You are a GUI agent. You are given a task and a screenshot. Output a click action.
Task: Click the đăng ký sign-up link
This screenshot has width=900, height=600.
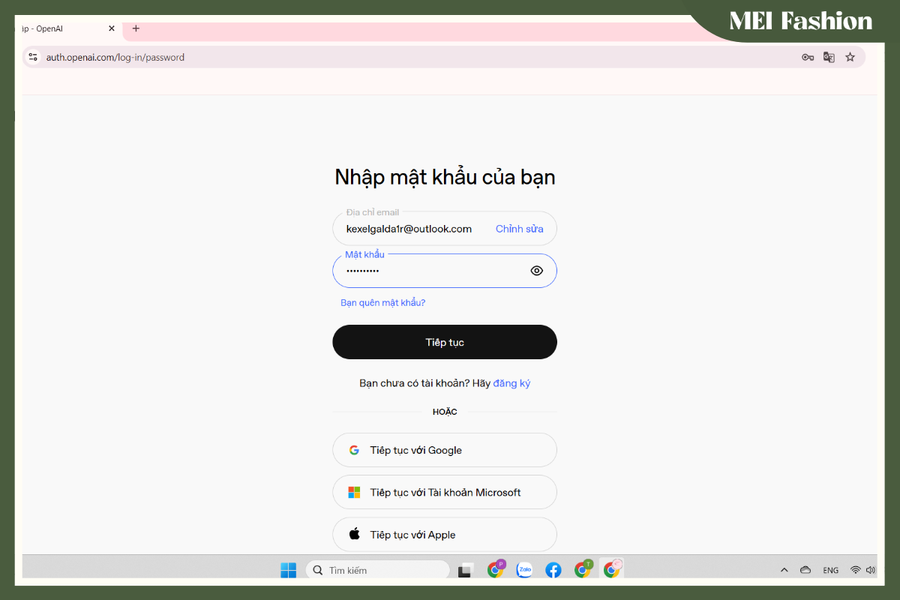click(x=511, y=383)
